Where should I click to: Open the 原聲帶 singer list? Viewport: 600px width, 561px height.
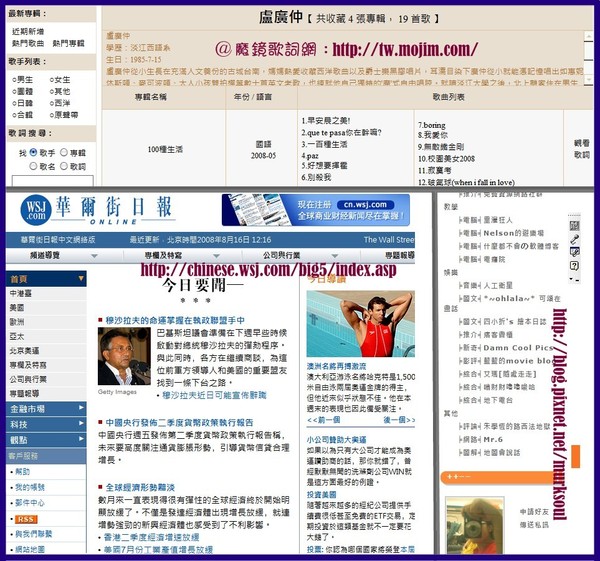click(x=66, y=115)
